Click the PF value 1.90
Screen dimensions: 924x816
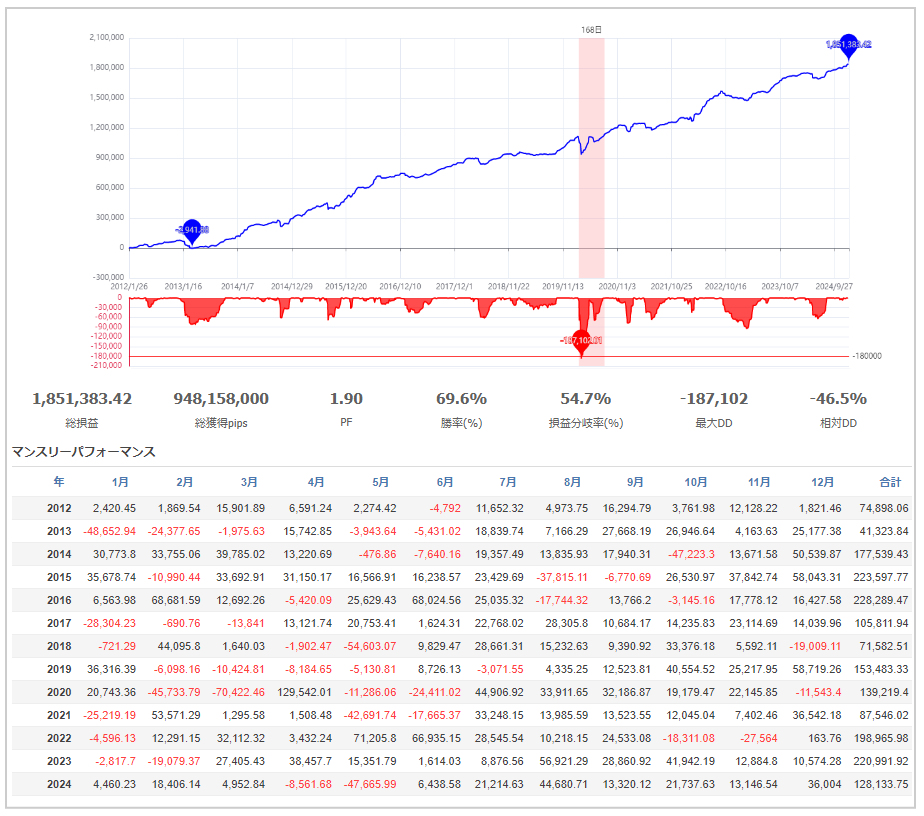pos(346,398)
